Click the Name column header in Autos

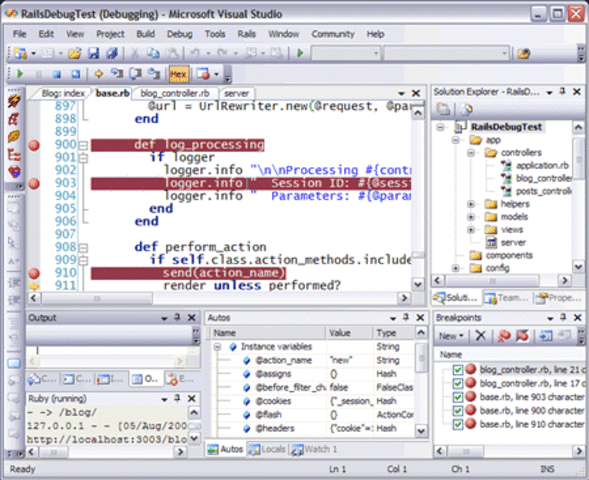[268, 333]
